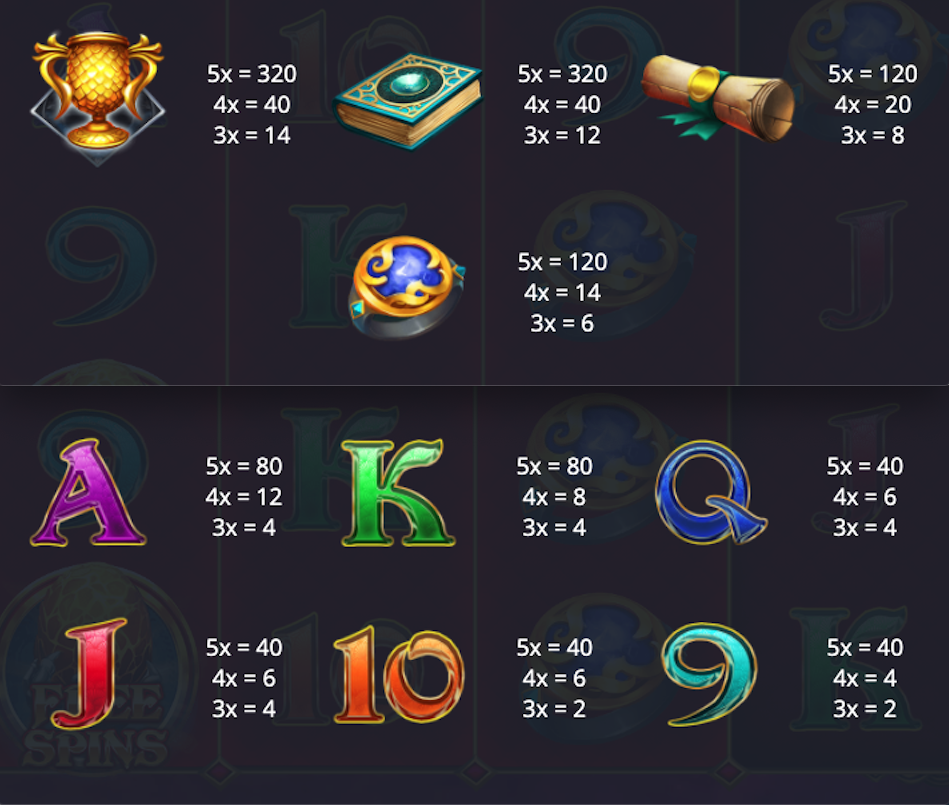Select the blue gemstone ring symbol

(407, 286)
